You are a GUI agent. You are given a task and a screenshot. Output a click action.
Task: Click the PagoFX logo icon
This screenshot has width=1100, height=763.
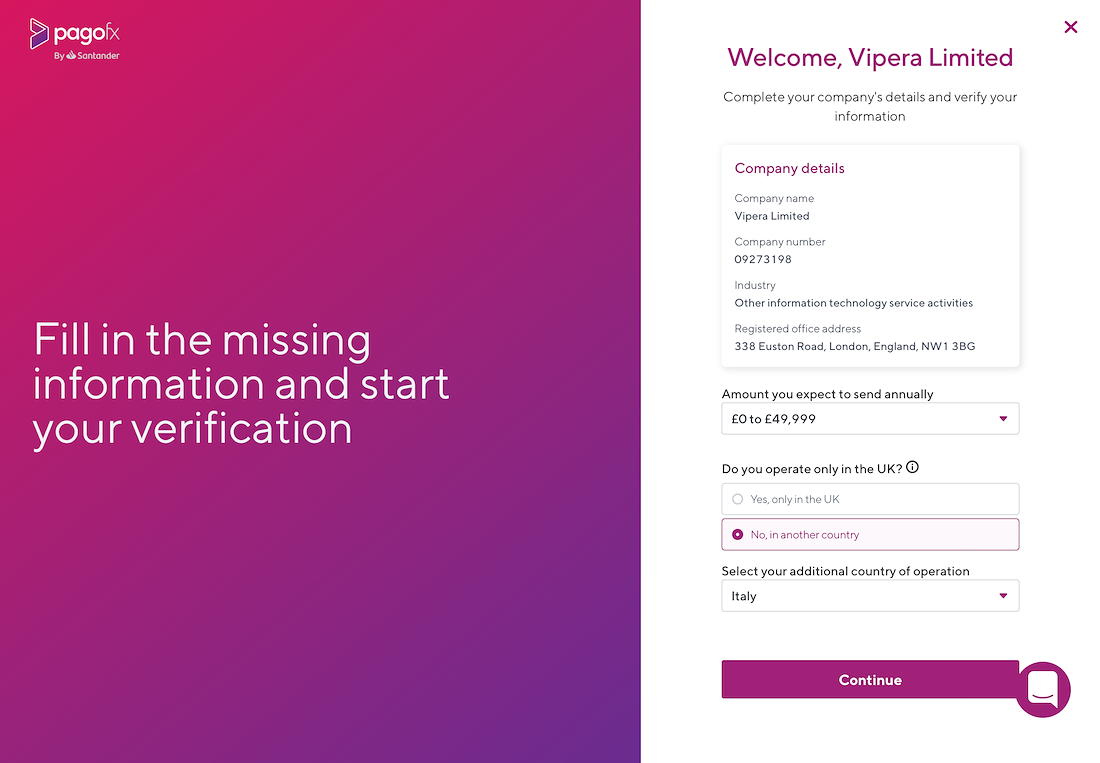pos(39,34)
